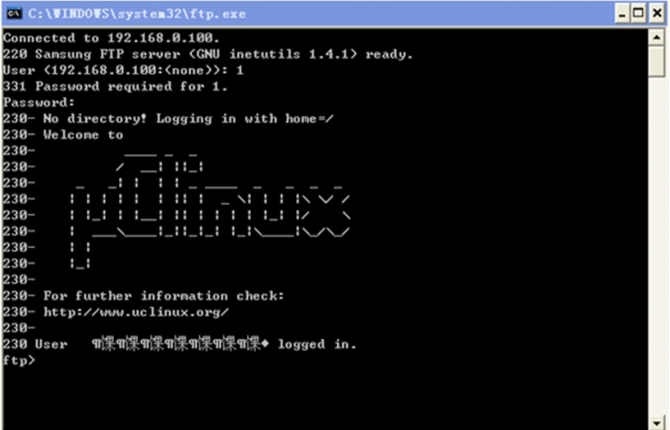Click the scrollbar up arrow
This screenshot has width=670, height=430.
pyautogui.click(x=656, y=38)
